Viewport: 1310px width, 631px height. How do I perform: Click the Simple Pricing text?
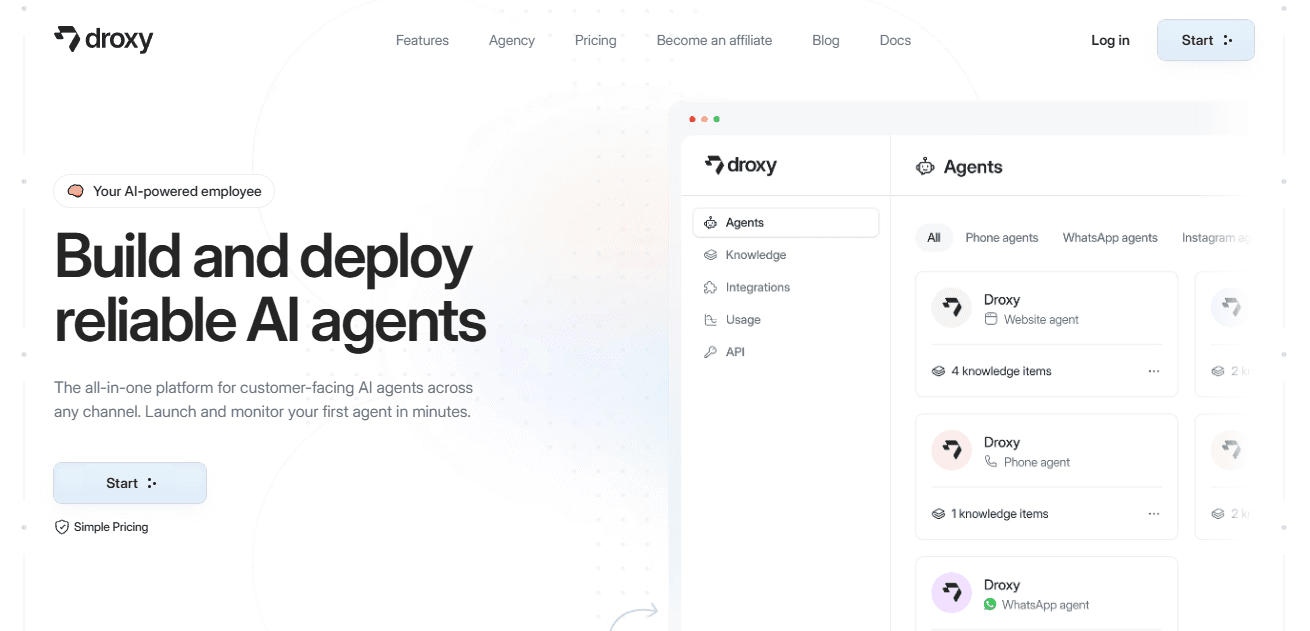111,527
